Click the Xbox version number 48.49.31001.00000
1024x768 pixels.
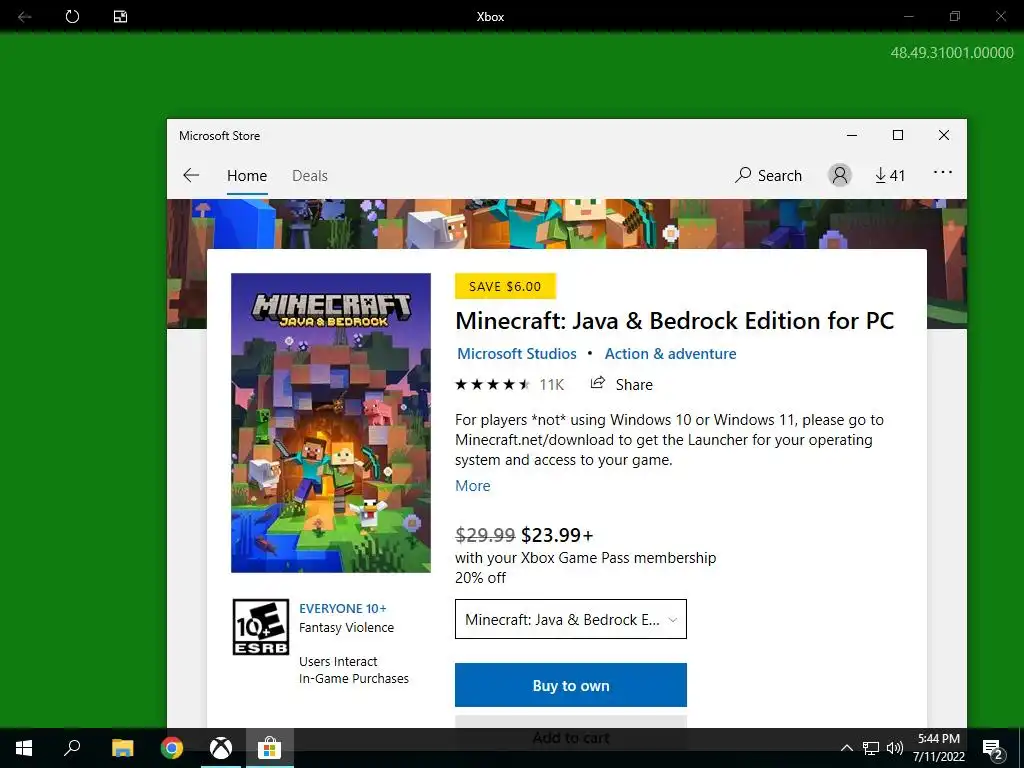click(x=952, y=53)
